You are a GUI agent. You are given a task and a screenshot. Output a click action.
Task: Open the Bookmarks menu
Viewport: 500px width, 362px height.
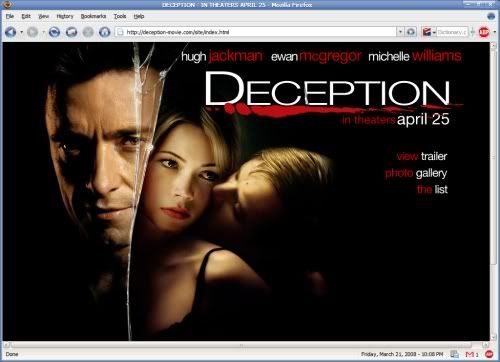click(x=93, y=16)
